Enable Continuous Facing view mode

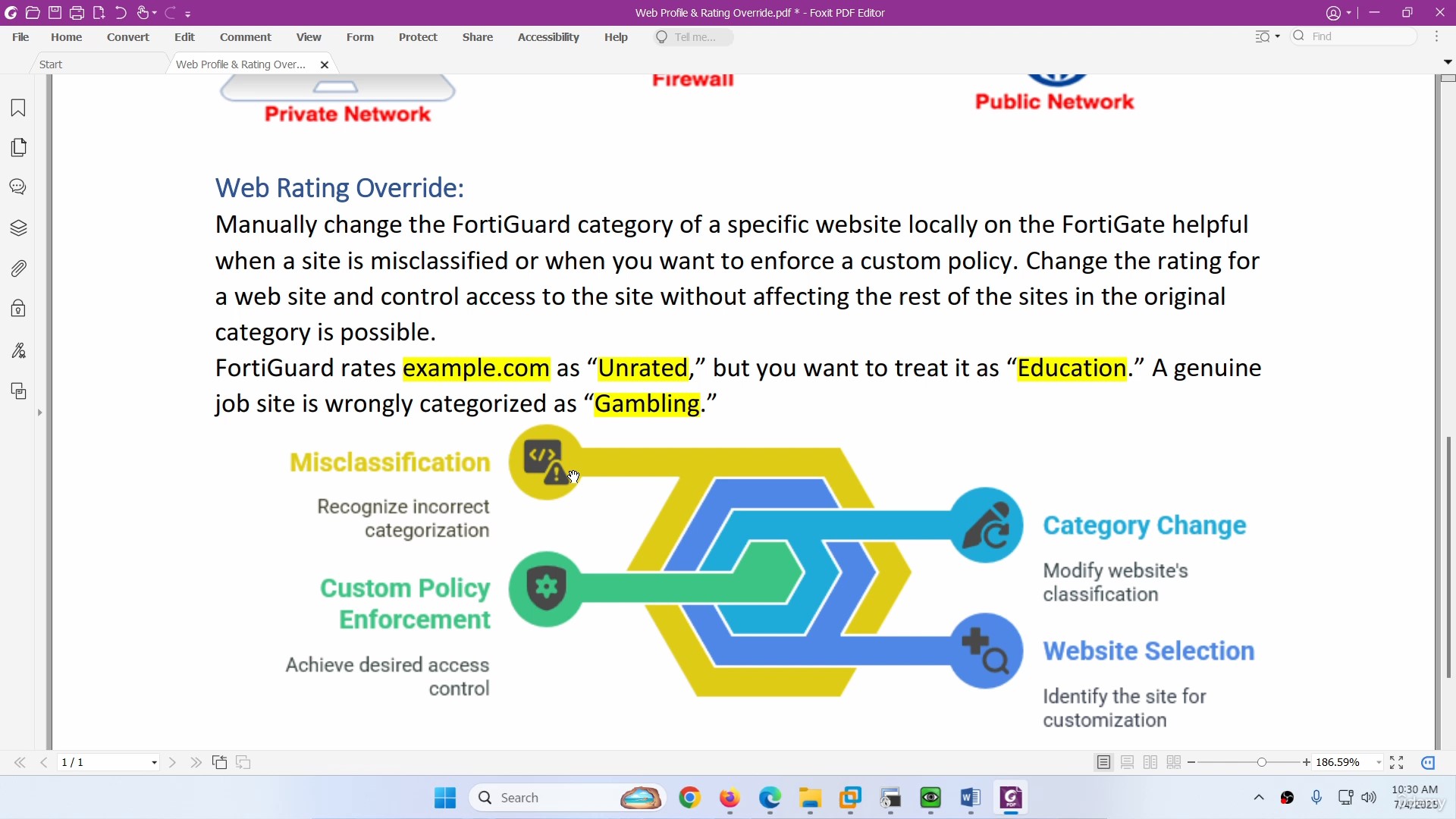pyautogui.click(x=1174, y=762)
